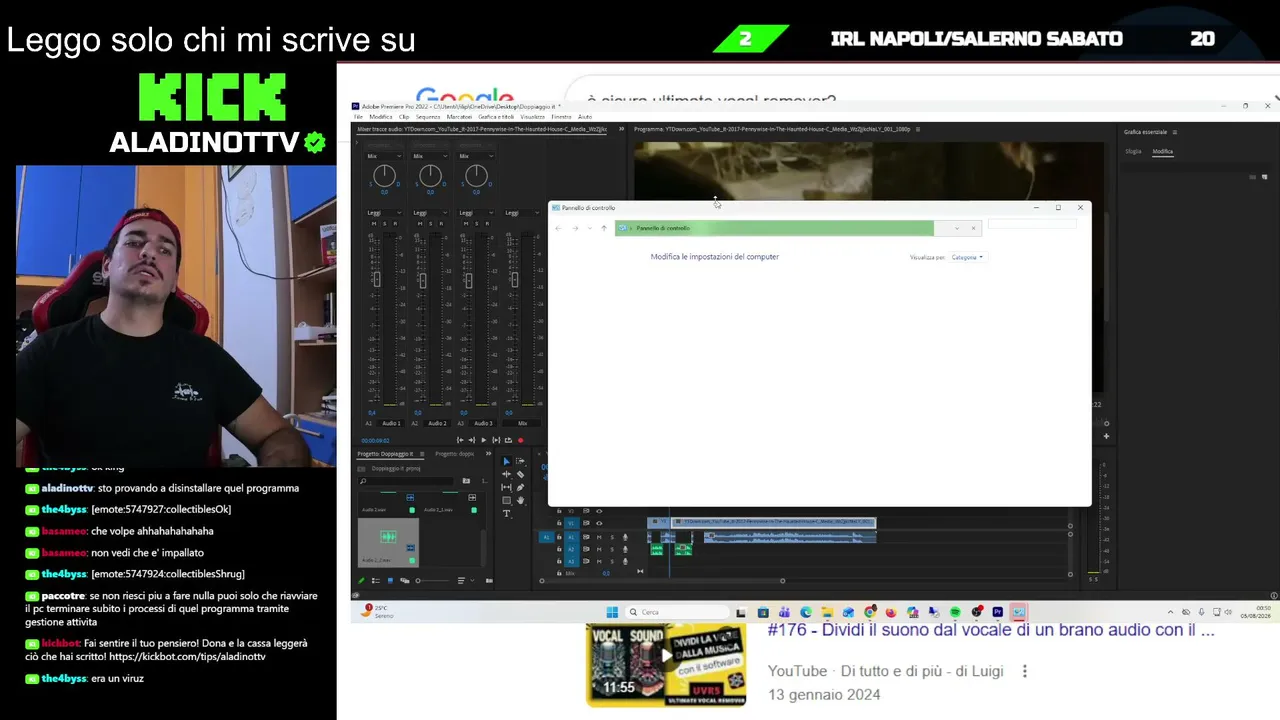Click the weather widget showing 25°C
Image resolution: width=1280 pixels, height=720 pixels.
point(379,612)
